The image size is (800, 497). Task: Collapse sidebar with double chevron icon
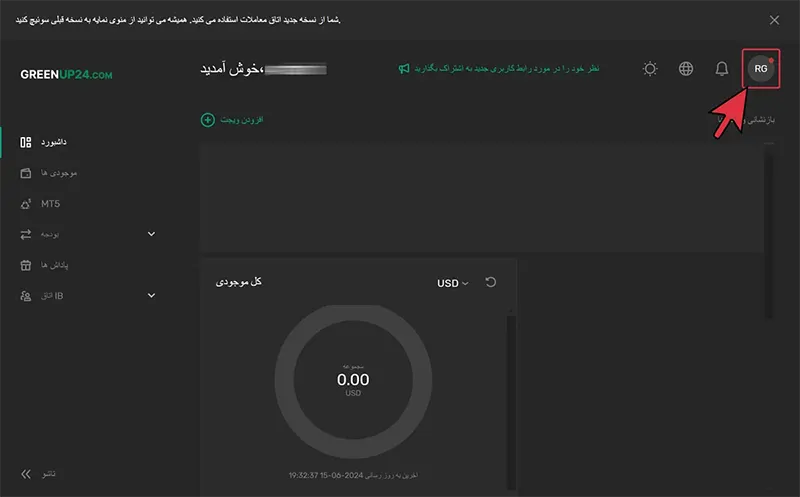[x=26, y=474]
